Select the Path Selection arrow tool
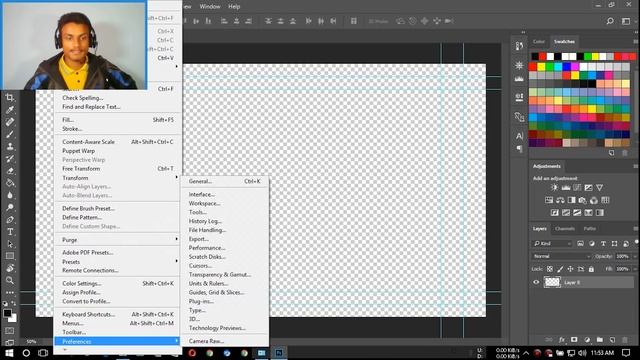The width and height of the screenshot is (640, 360). [x=10, y=244]
